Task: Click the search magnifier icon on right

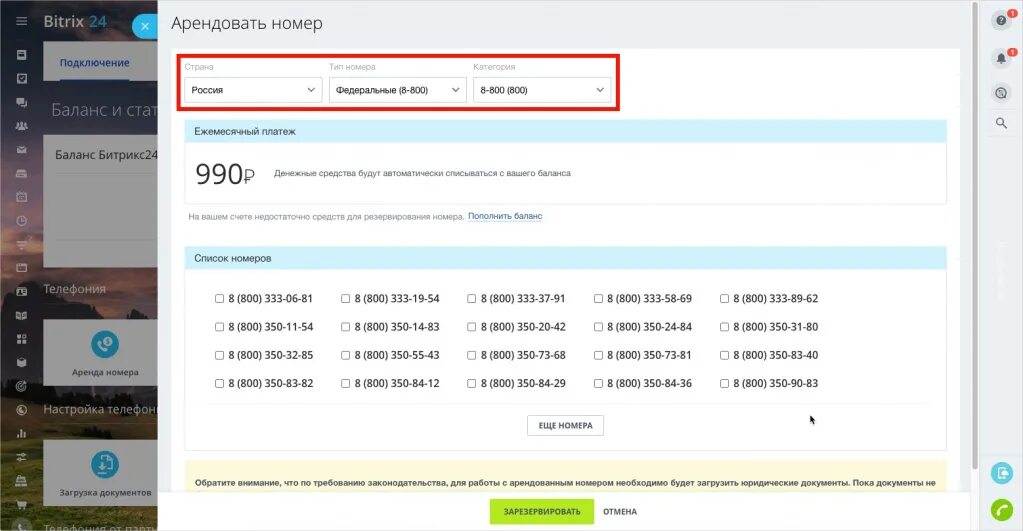Action: 1001,123
